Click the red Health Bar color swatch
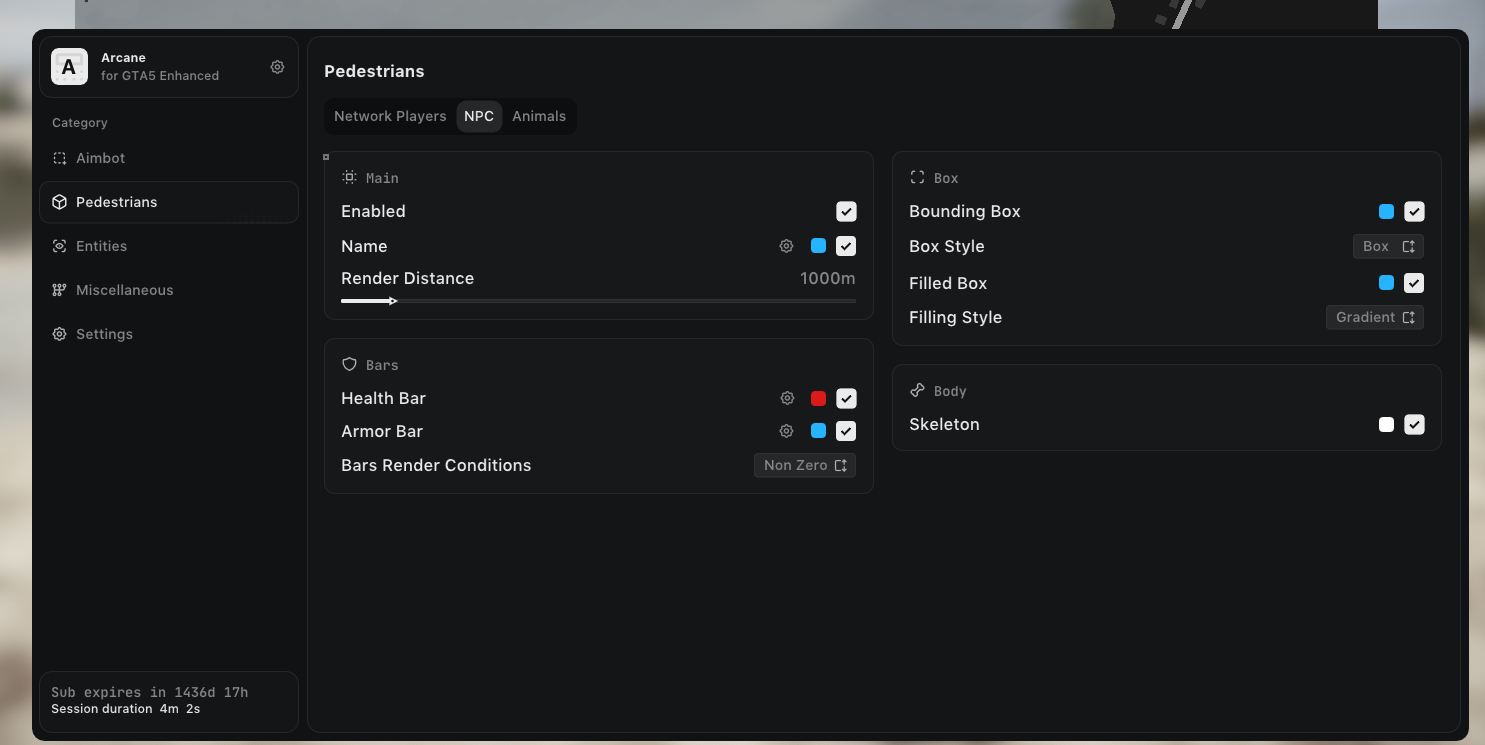 pos(818,398)
